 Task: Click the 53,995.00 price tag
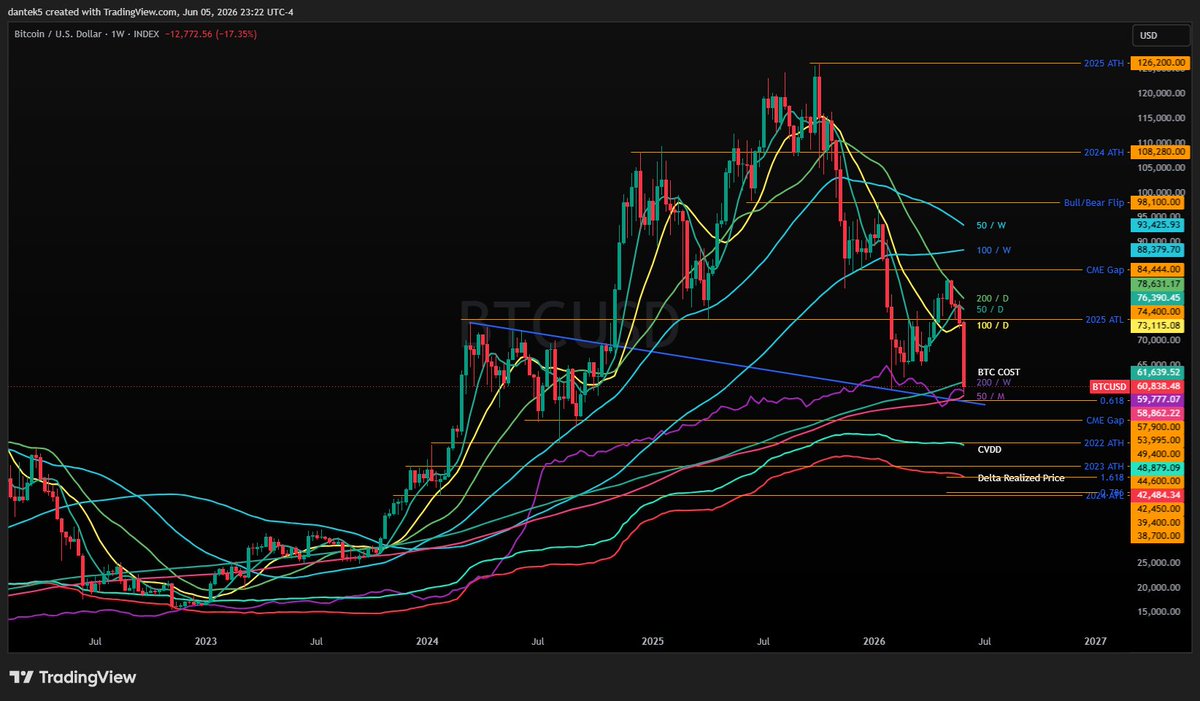click(1159, 440)
